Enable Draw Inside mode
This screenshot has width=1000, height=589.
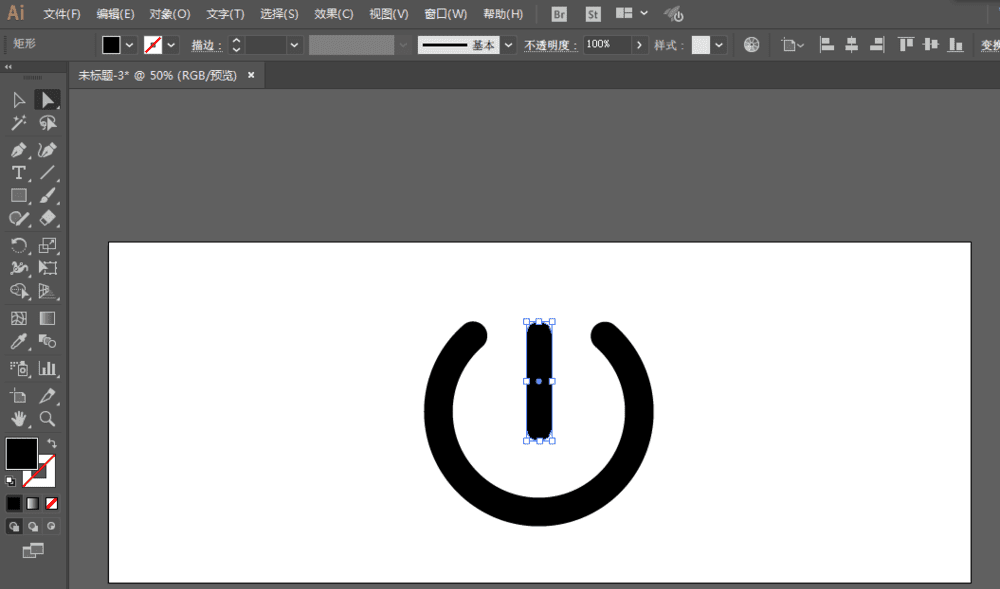pyautogui.click(x=52, y=527)
